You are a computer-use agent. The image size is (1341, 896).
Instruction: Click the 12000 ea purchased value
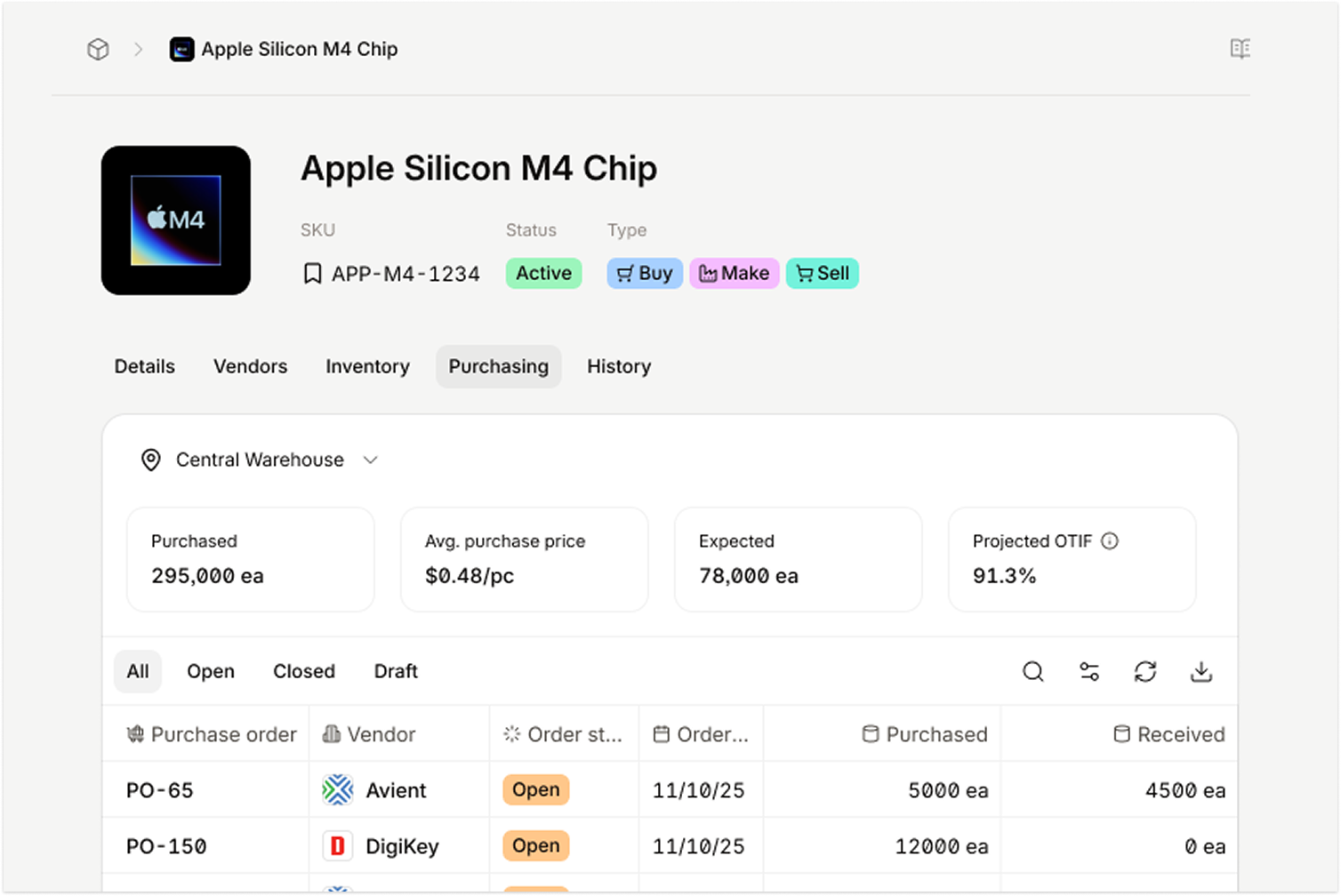click(x=942, y=846)
